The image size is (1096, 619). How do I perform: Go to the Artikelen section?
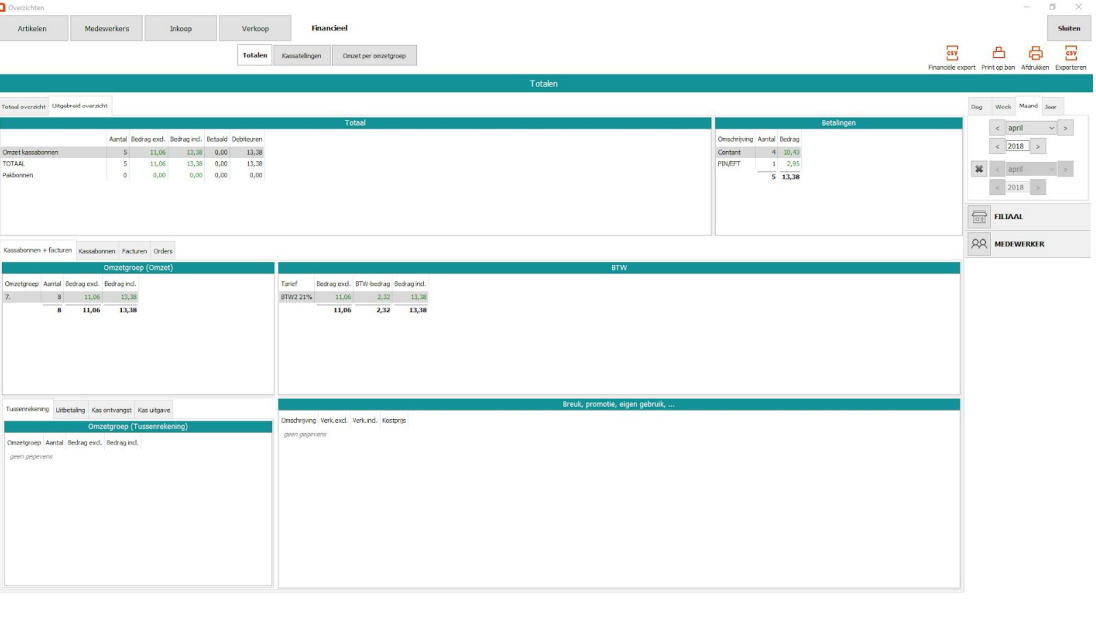click(32, 28)
